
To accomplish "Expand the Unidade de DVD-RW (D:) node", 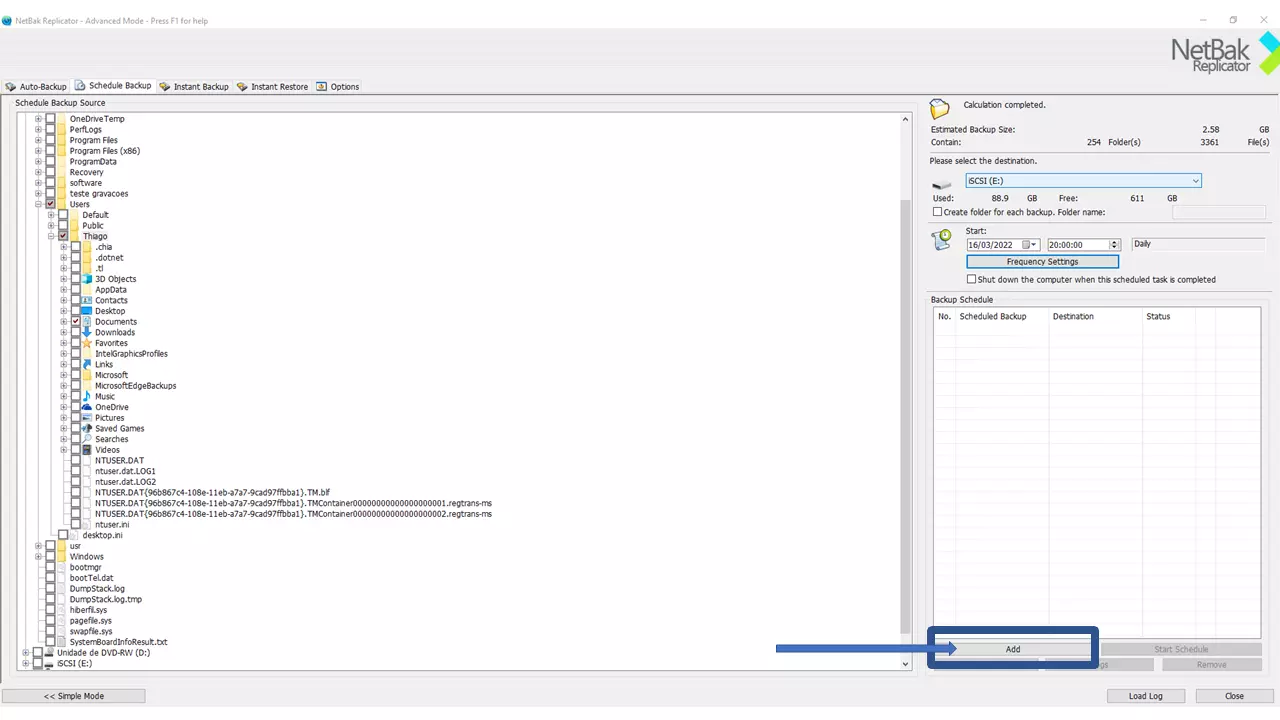I will pyautogui.click(x=26, y=653).
